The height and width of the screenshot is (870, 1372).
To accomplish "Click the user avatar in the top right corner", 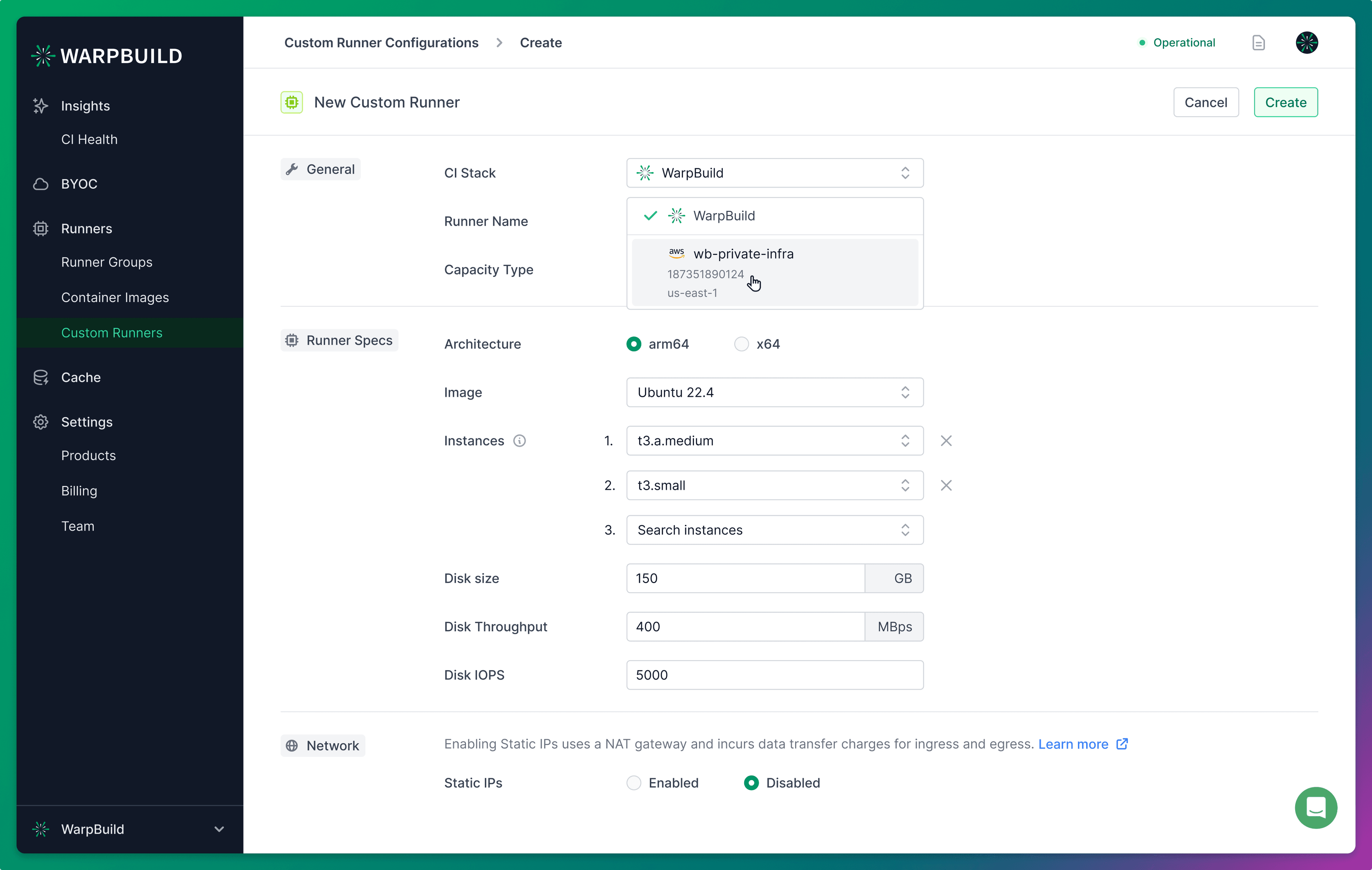I will pos(1307,42).
